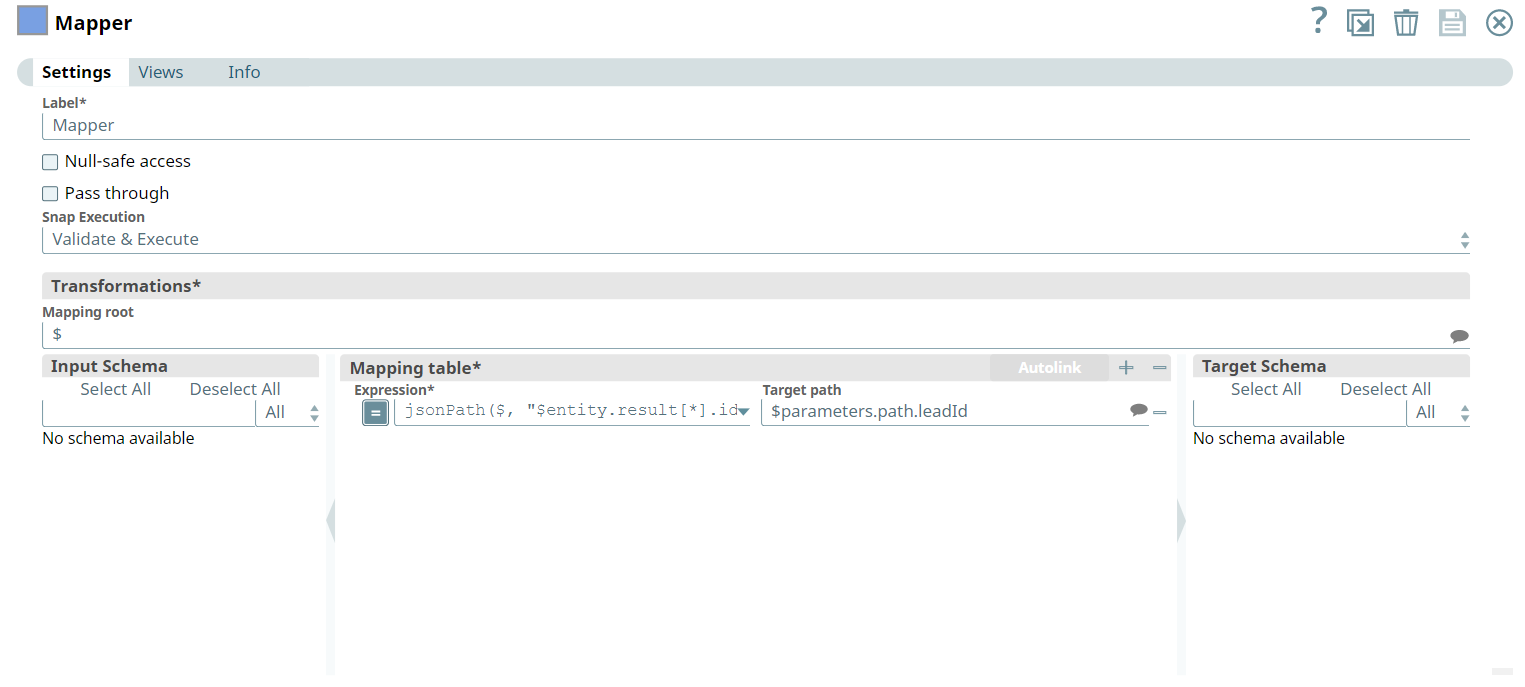Focus the Target Schema search box
The image size is (1525, 687).
(x=1299, y=413)
